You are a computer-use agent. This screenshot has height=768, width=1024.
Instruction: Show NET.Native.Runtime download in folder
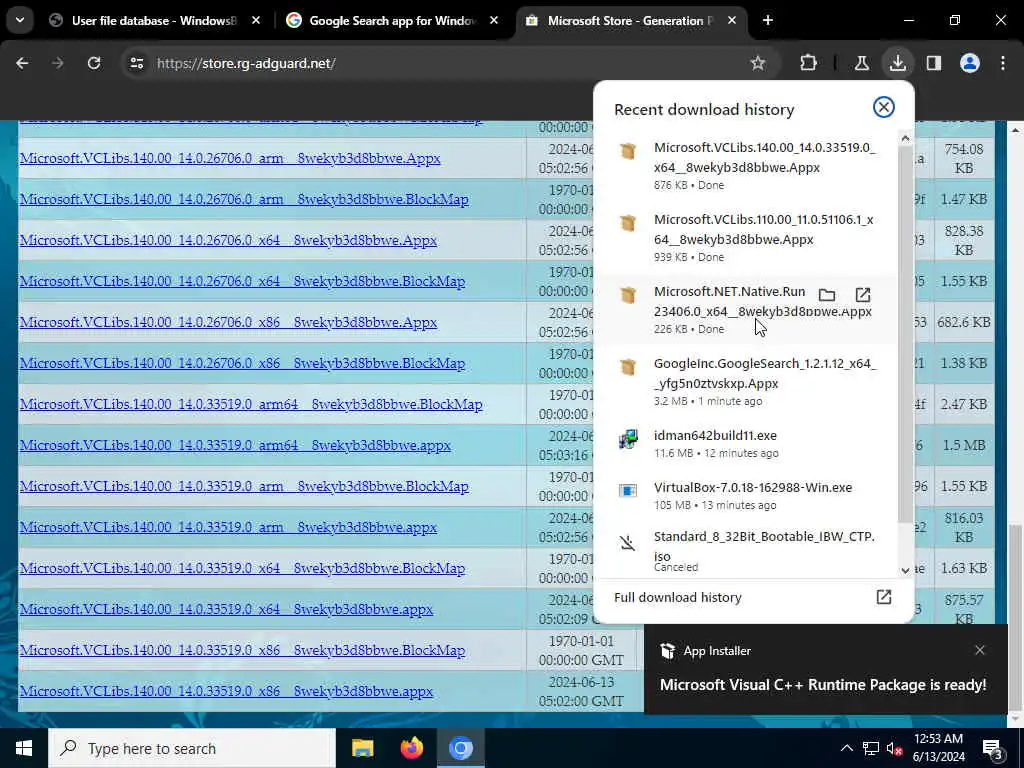tap(827, 295)
